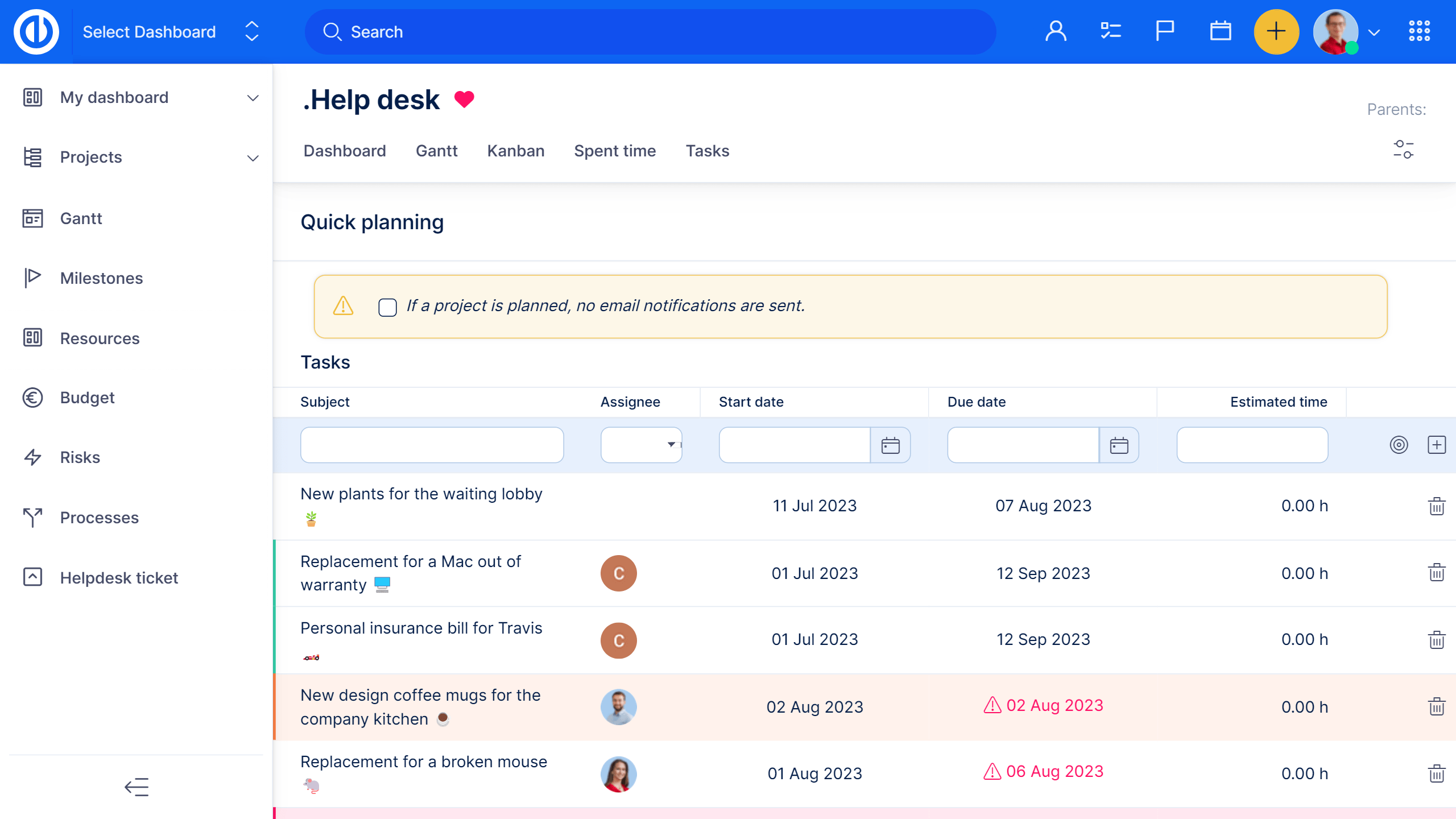Expand the Projects section in the sidebar
Viewport: 1456px width, 819px height.
[253, 158]
